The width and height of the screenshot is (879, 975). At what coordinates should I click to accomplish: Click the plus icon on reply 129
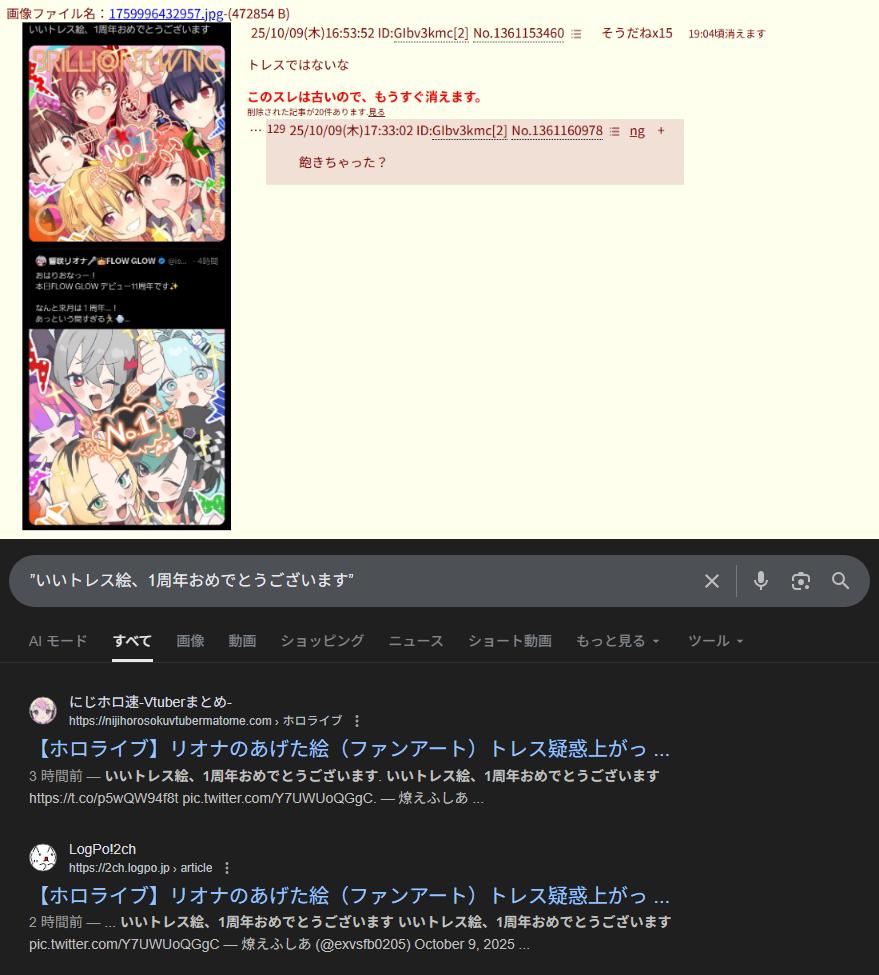(661, 131)
